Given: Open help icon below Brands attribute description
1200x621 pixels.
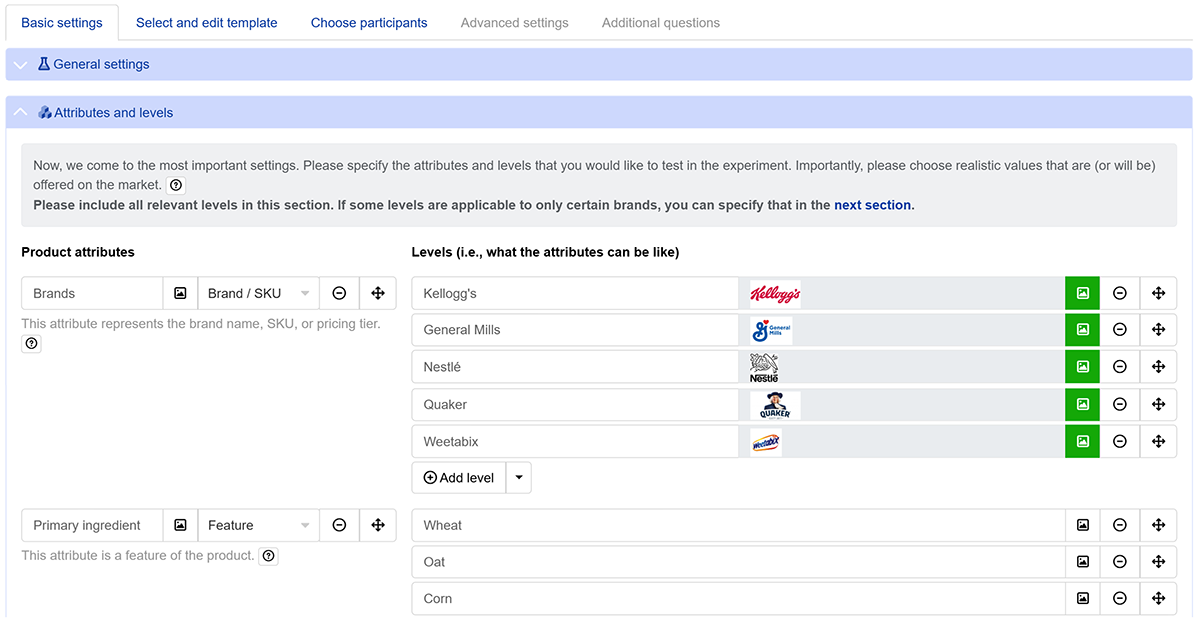Looking at the screenshot, I should pos(31,343).
